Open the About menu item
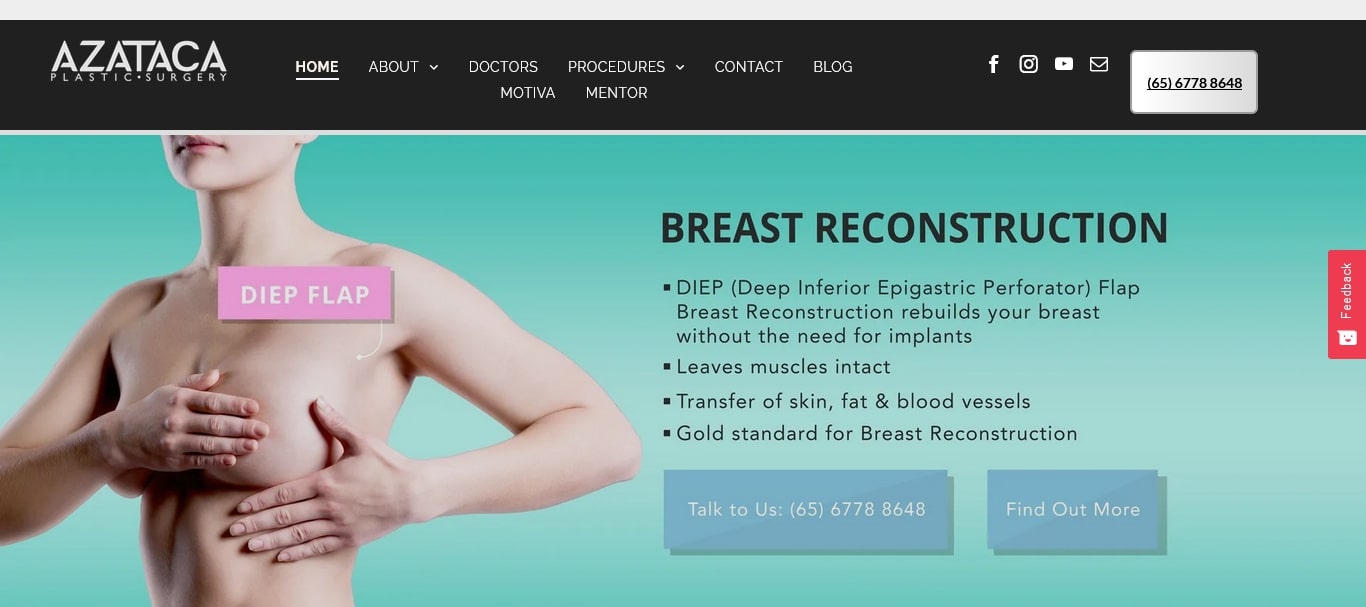 pyautogui.click(x=393, y=67)
